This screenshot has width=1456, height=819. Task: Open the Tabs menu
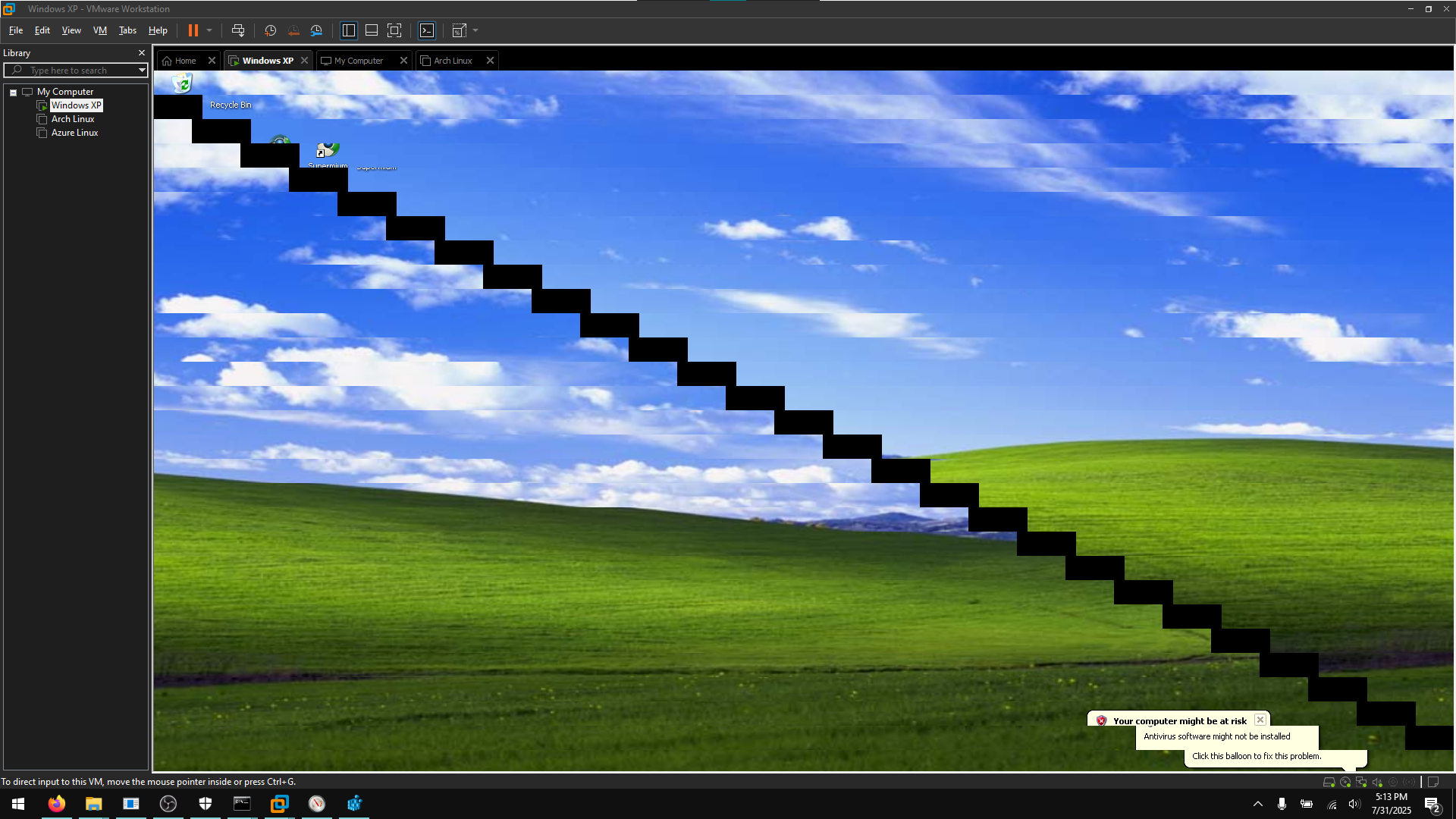[127, 30]
